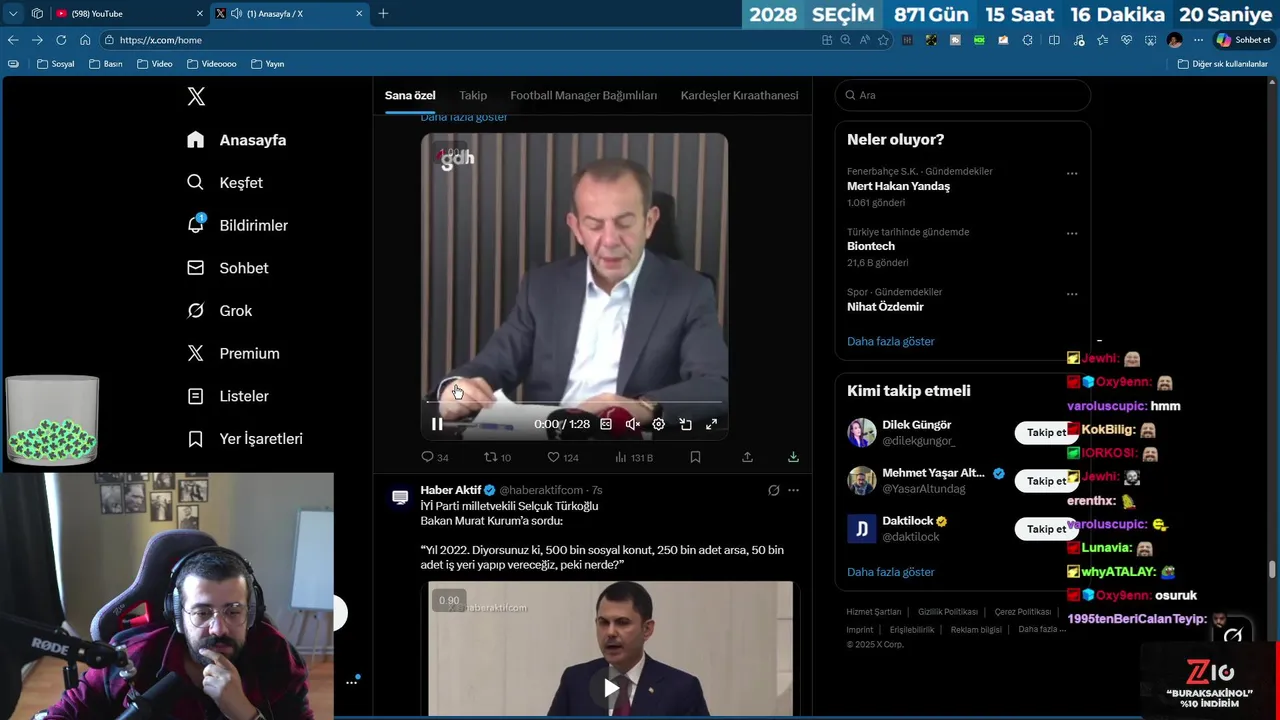Show more under Kimi takip etmeli

coord(890,572)
